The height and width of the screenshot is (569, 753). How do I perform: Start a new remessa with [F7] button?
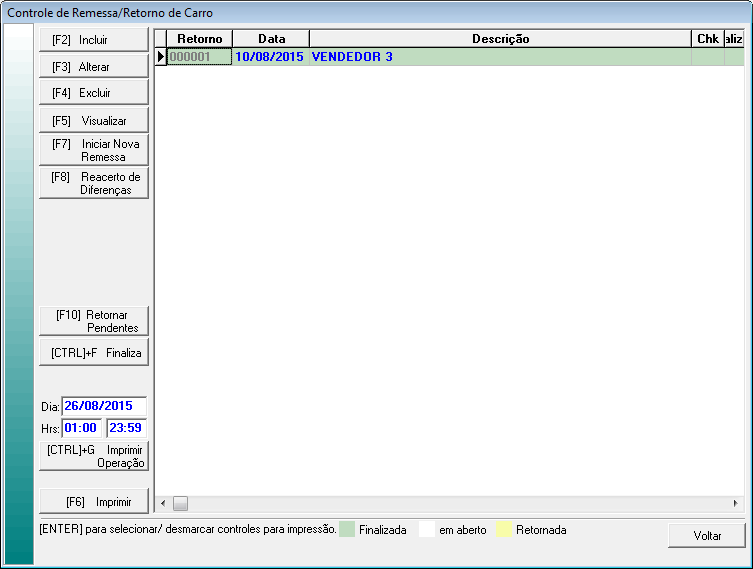coord(93,150)
